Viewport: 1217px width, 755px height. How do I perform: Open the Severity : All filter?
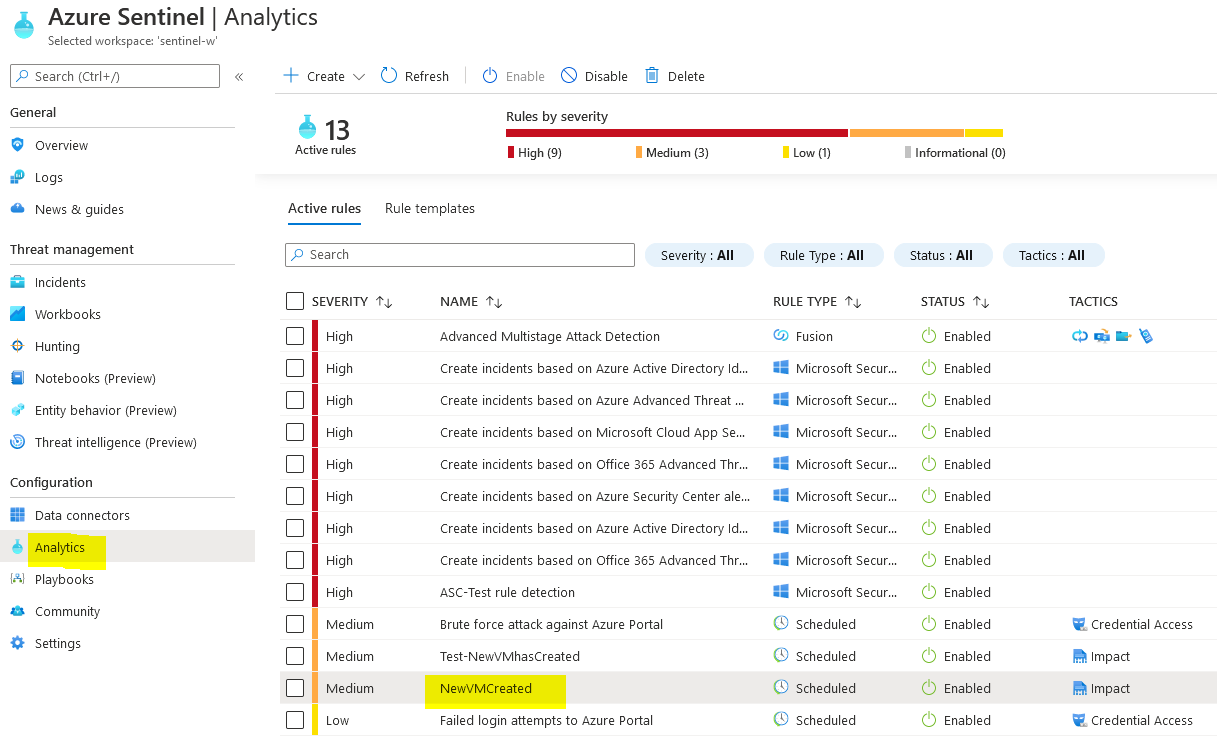click(x=698, y=255)
